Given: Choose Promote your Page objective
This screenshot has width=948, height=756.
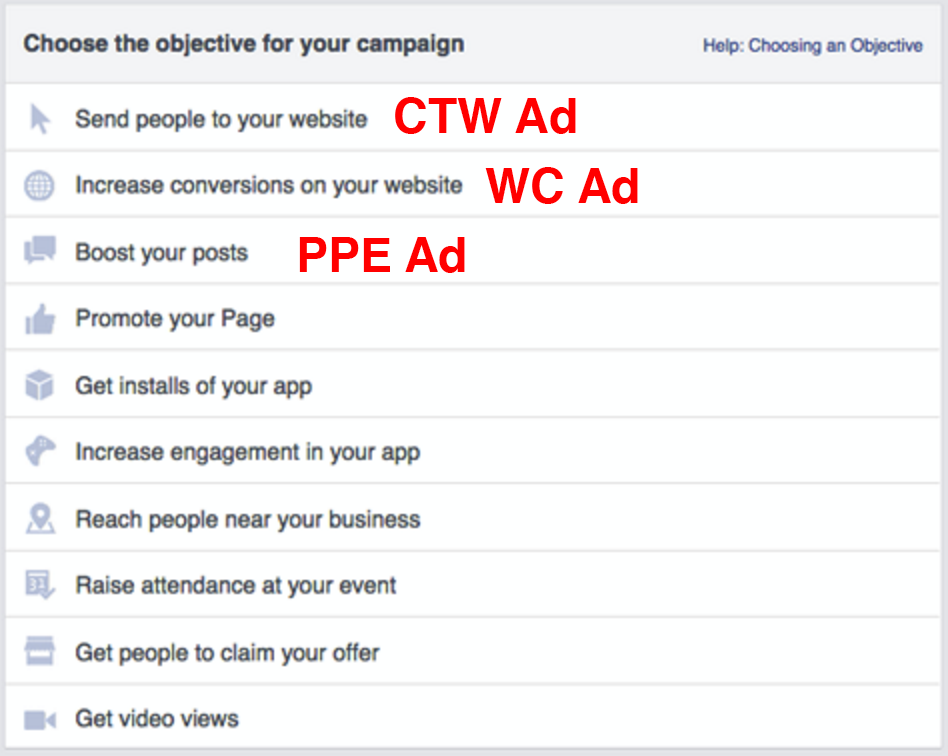Looking at the screenshot, I should (473, 318).
